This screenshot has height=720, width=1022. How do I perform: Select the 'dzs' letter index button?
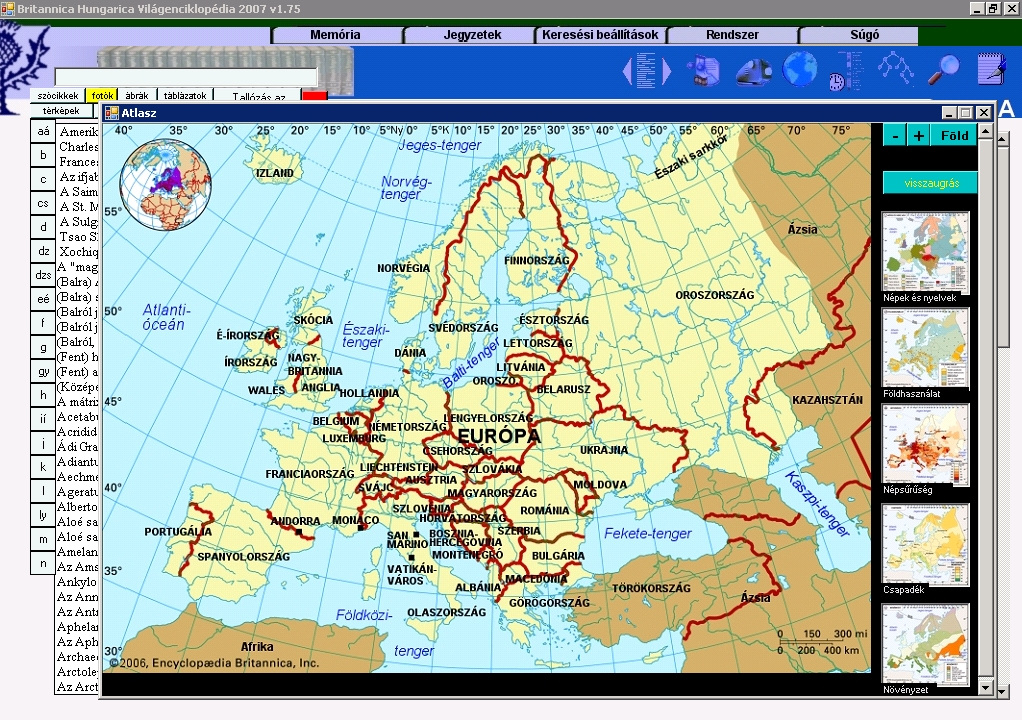click(43, 275)
